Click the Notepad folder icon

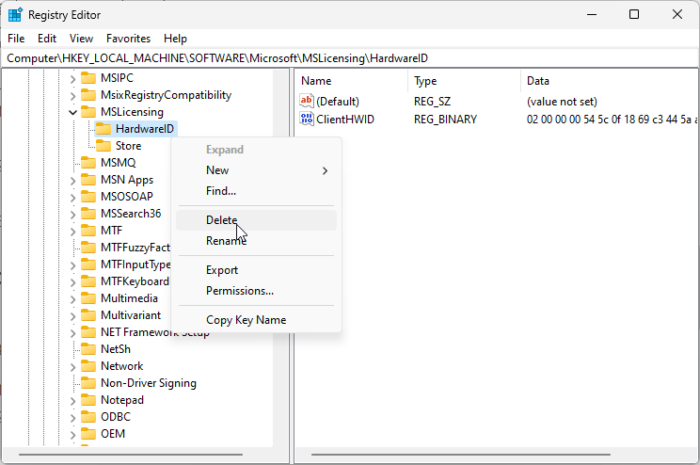click(88, 400)
